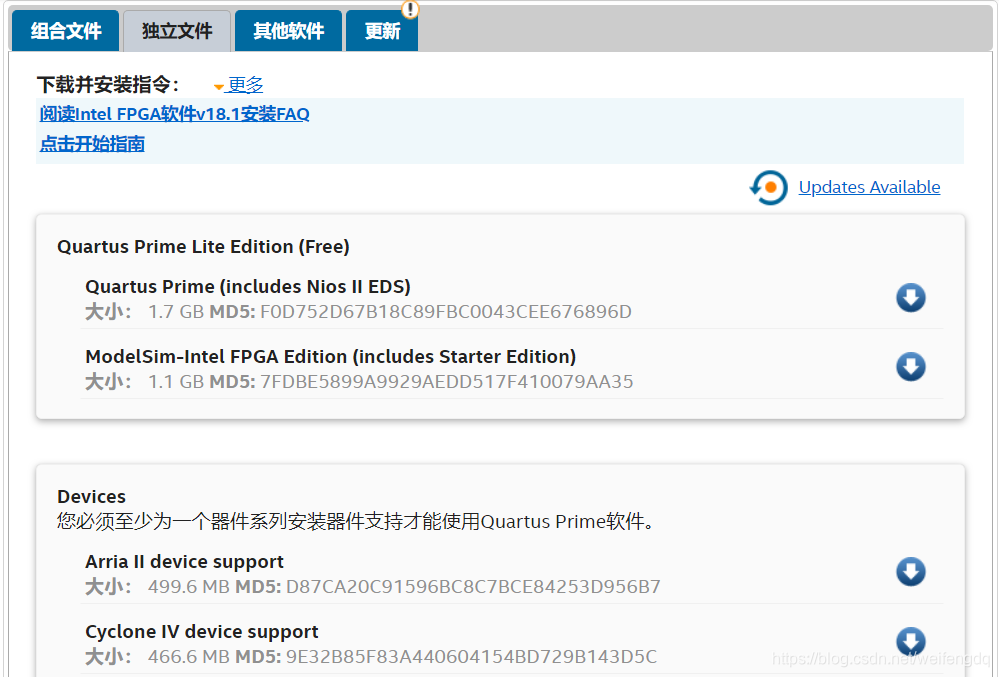Click the 1.7 GB size value

point(176,311)
